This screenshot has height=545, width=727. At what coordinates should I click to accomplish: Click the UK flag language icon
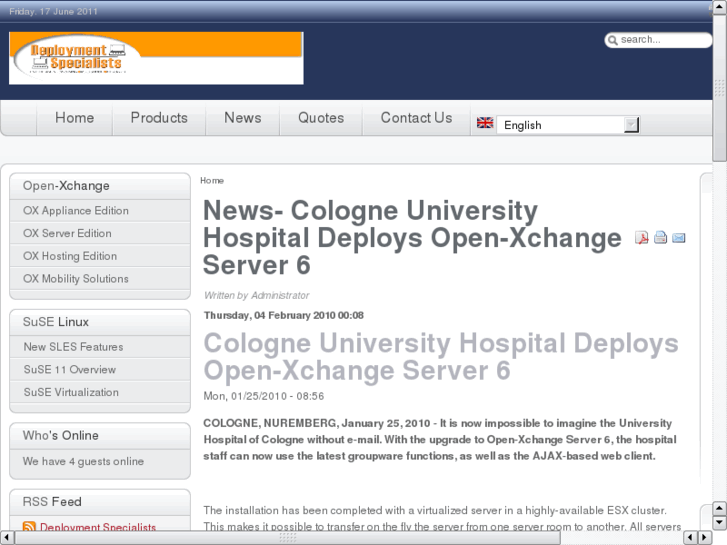(485, 123)
